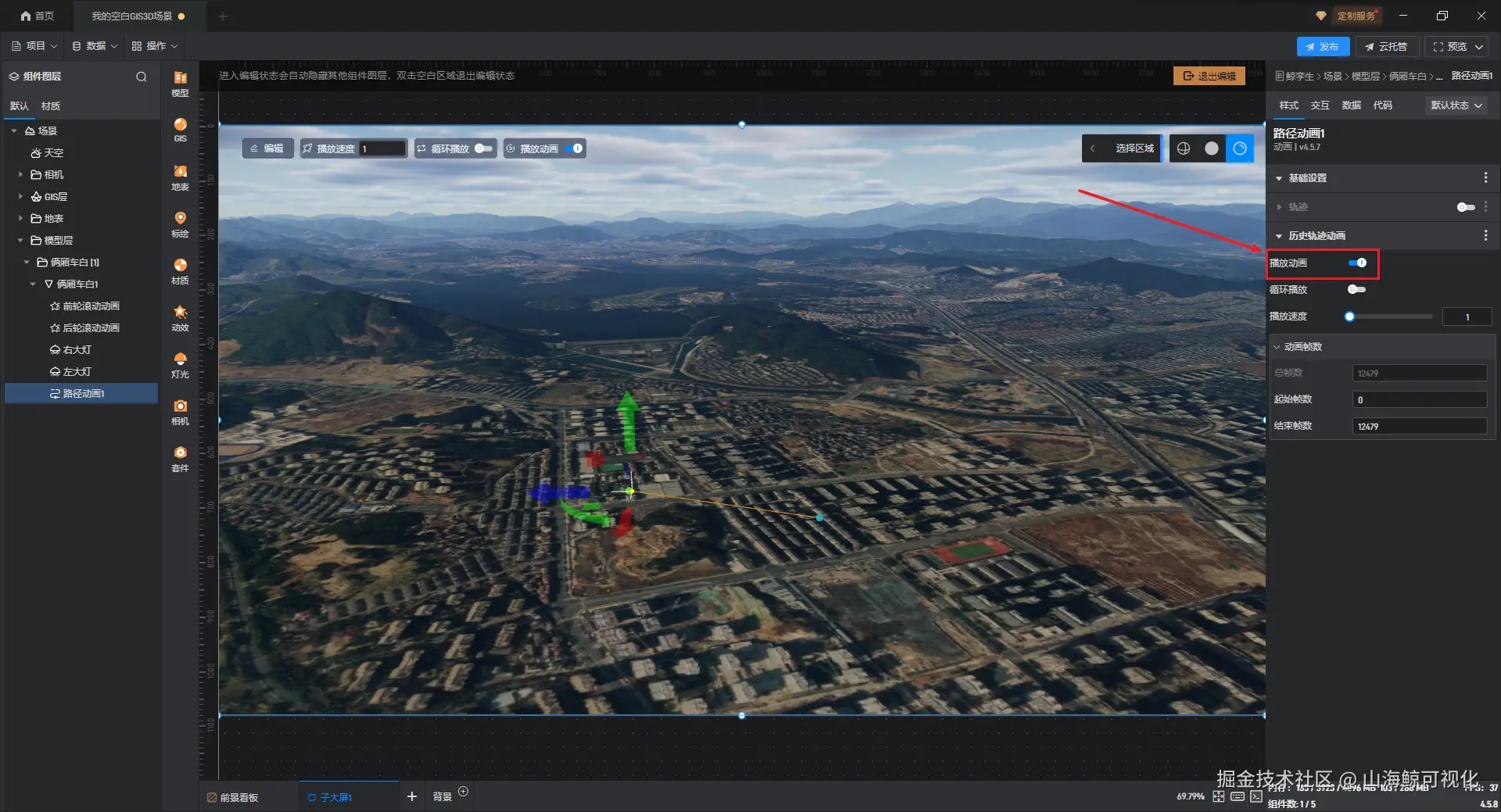Toggle the 轨迹 switch
Viewport: 1501px width, 812px height.
coord(1466,207)
